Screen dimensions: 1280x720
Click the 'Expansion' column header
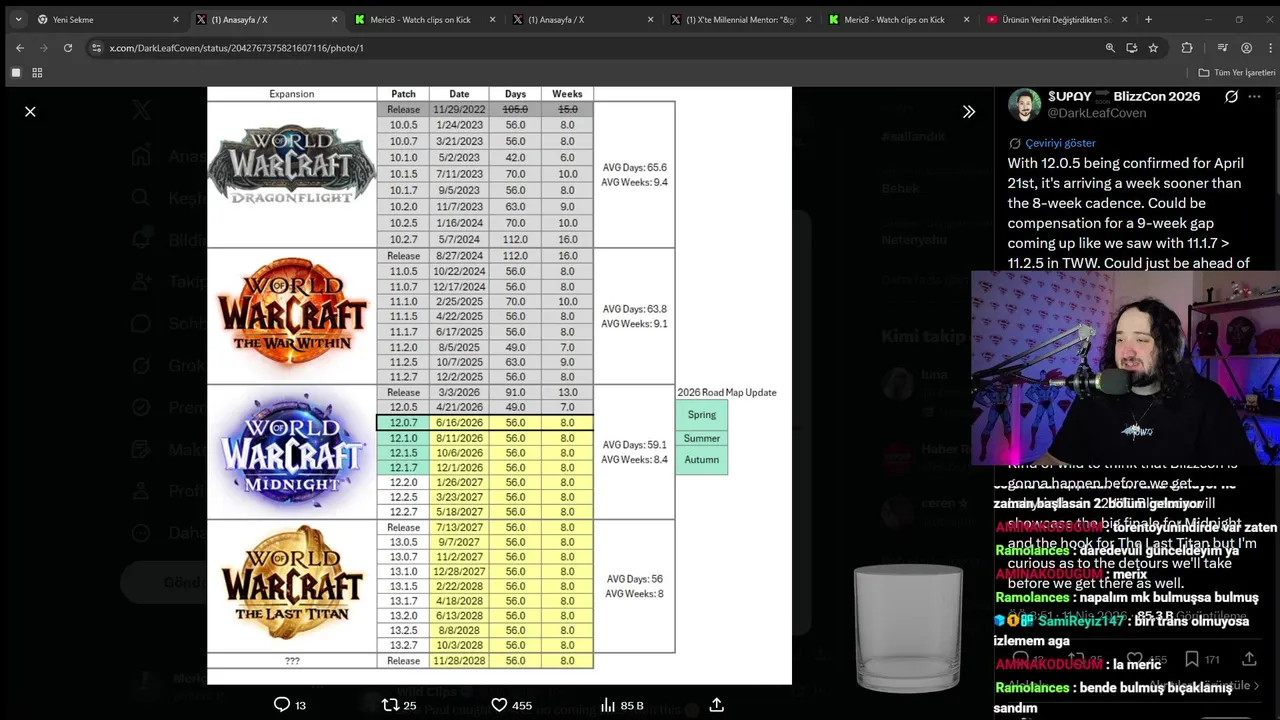point(291,94)
